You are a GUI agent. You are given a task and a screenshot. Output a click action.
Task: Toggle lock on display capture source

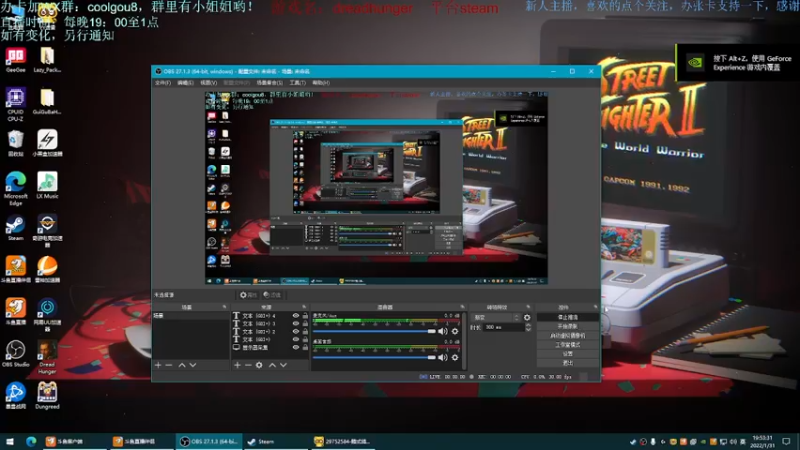[x=305, y=347]
